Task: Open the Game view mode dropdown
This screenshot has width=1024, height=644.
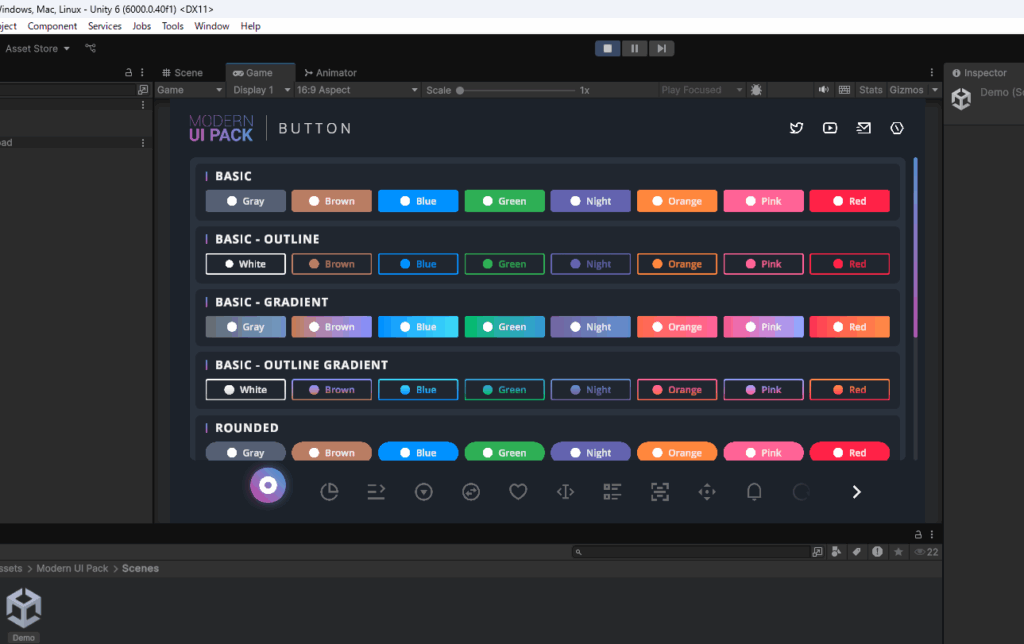Action: (189, 90)
